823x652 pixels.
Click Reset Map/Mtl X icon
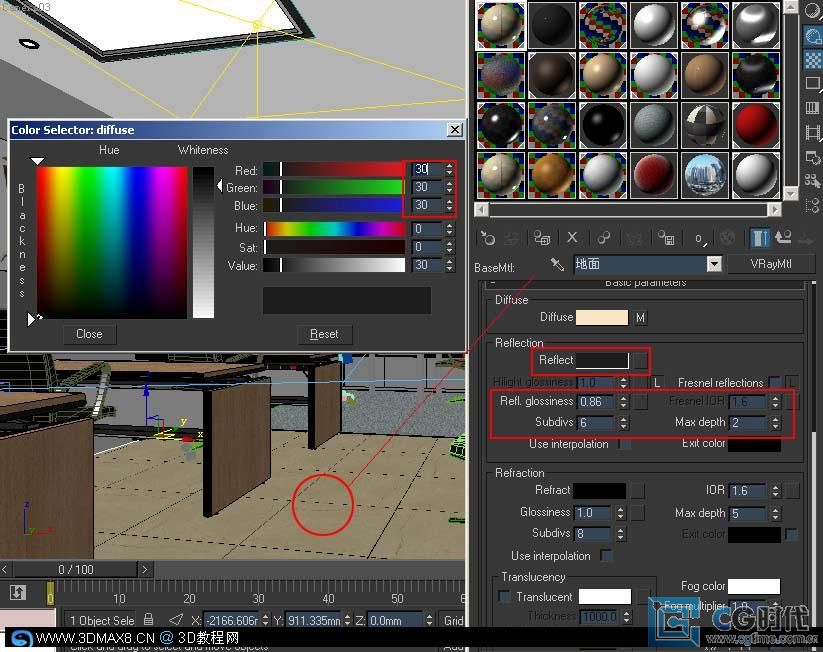(x=572, y=238)
